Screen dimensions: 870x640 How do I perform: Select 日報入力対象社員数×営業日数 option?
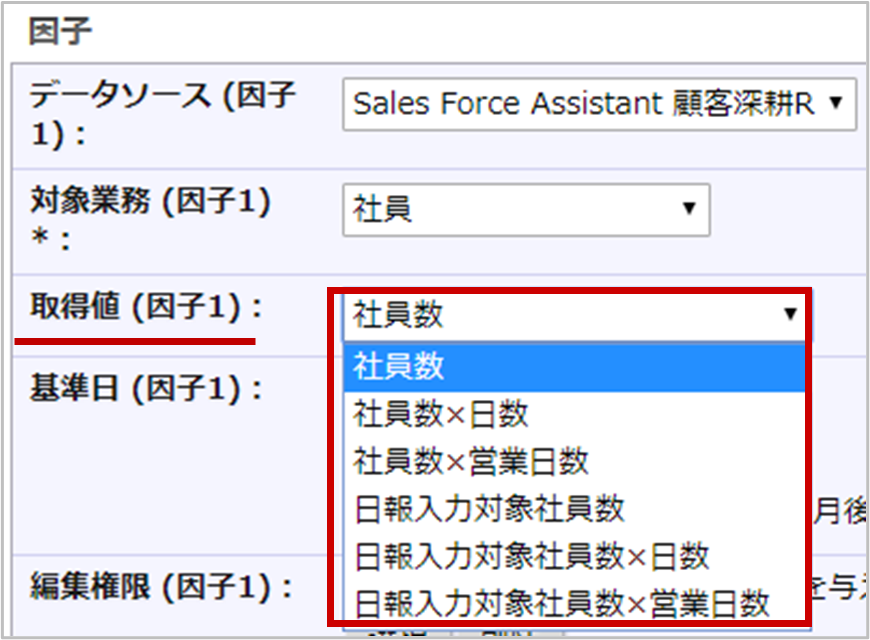574,603
